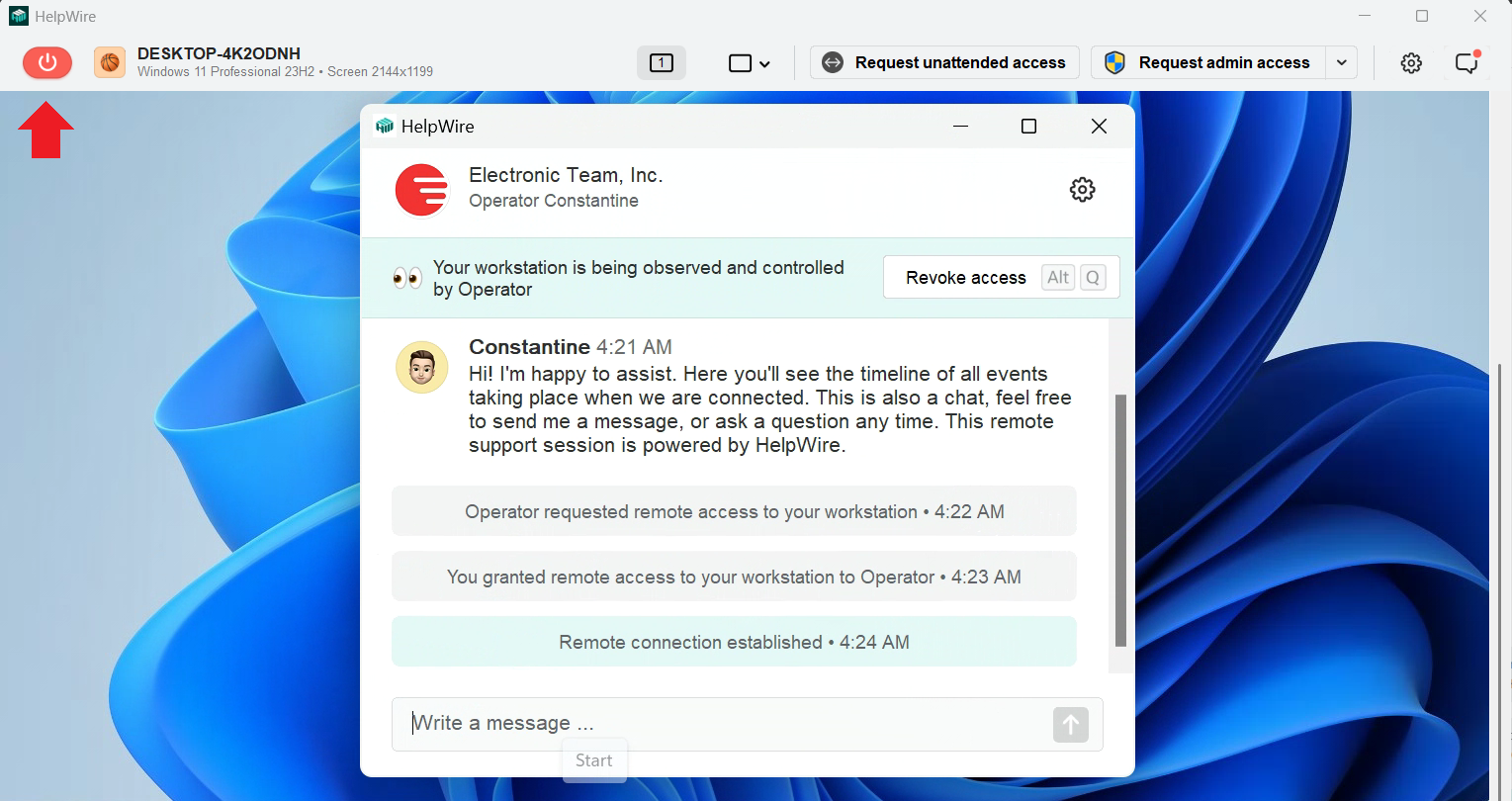Click the chat timeline scrollbar
1512x801 pixels.
coord(1119,524)
